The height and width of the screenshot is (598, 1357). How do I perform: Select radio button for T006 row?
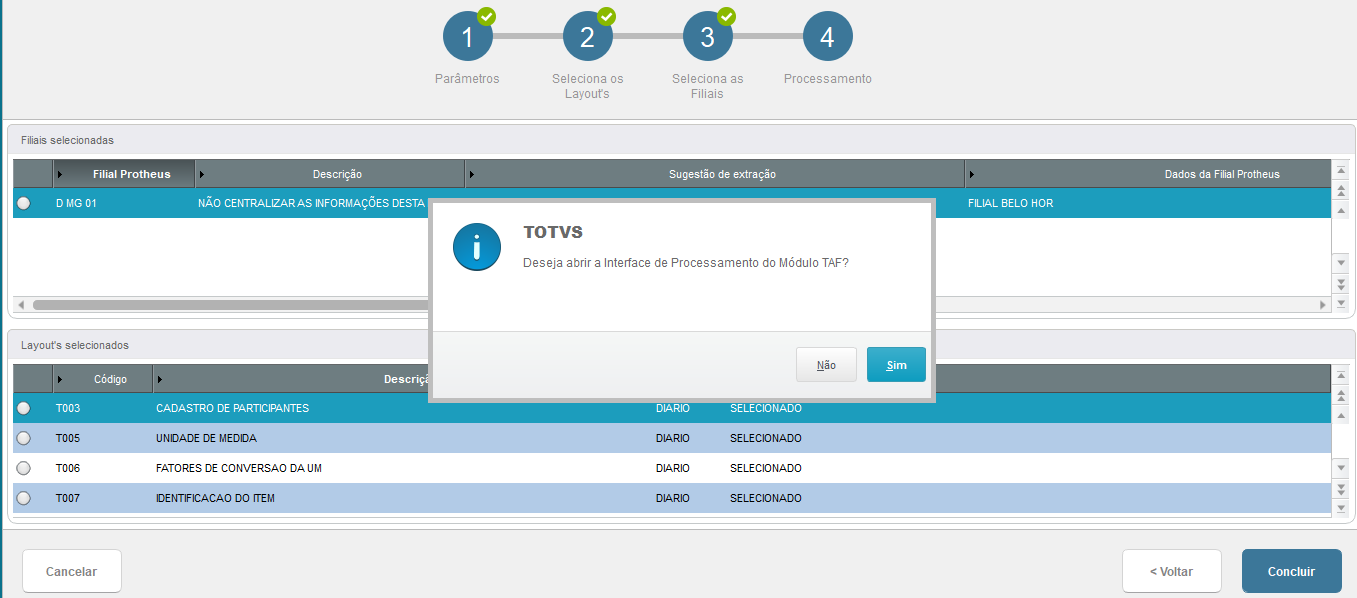tap(24, 468)
